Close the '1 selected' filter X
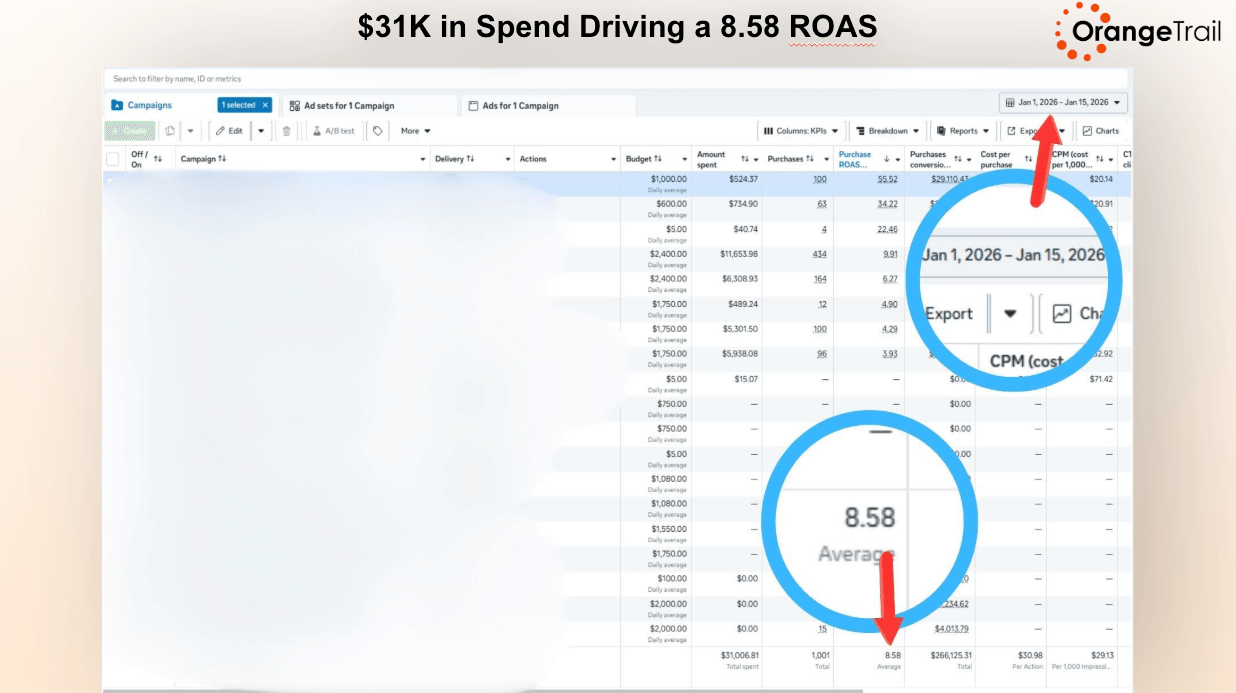 click(265, 105)
